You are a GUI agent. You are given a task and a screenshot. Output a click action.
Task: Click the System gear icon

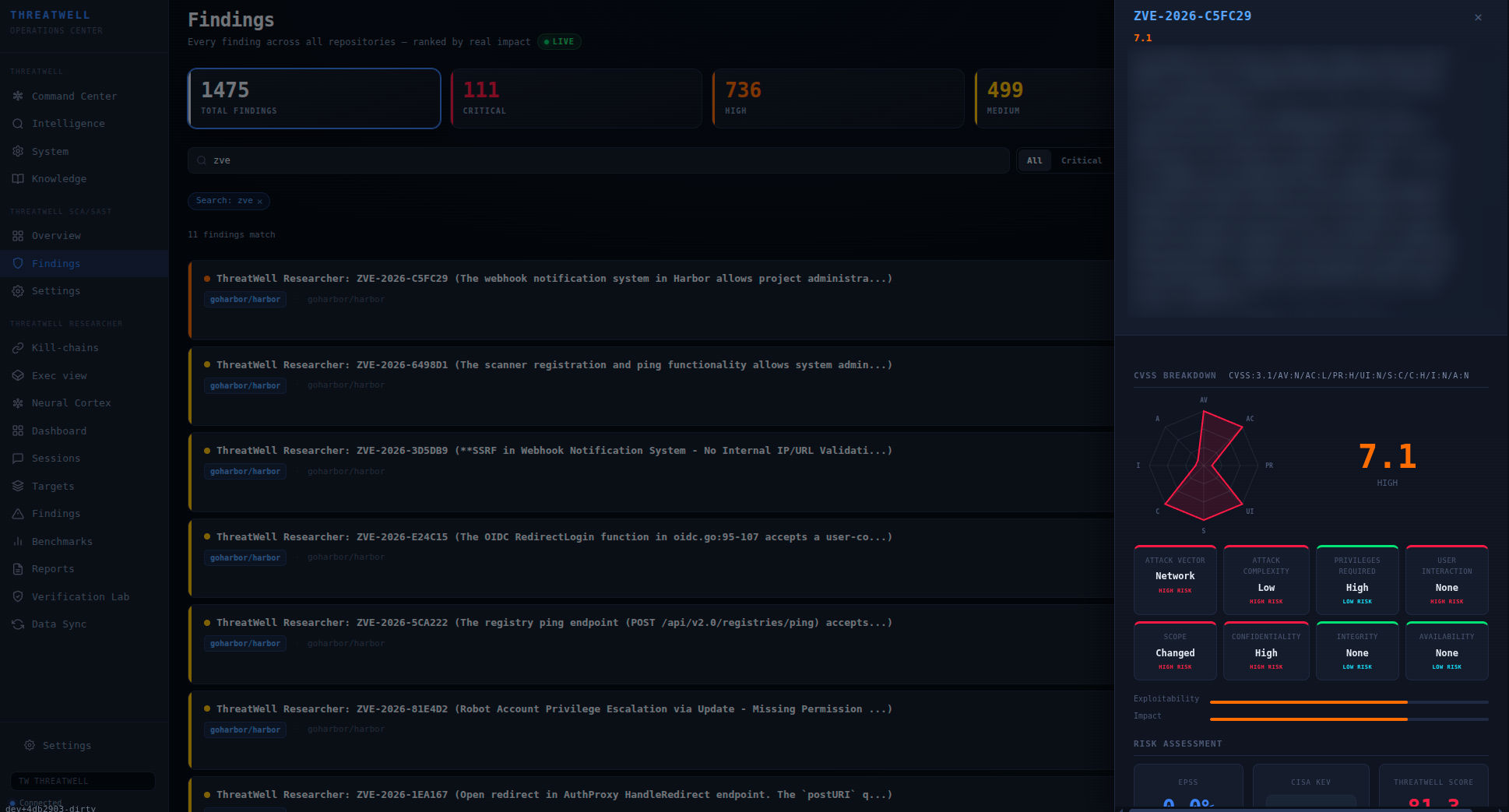[x=18, y=151]
